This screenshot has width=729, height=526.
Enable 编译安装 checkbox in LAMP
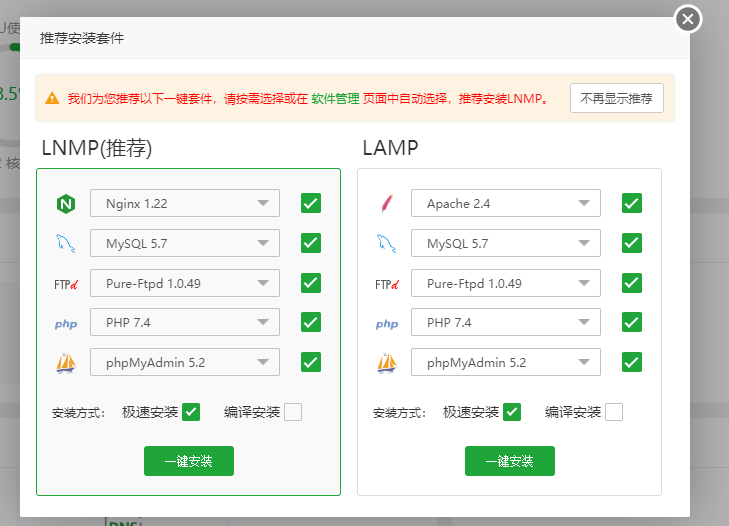614,412
